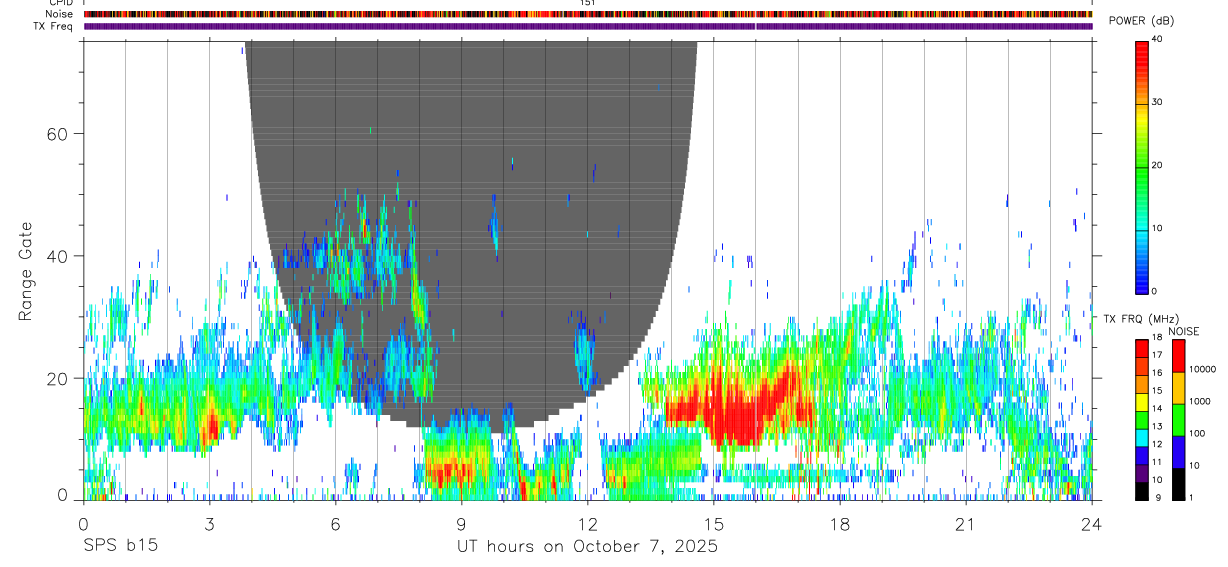Select the Range Gate y-axis label
The width and height of the screenshot is (1228, 567).
[x=27, y=271]
